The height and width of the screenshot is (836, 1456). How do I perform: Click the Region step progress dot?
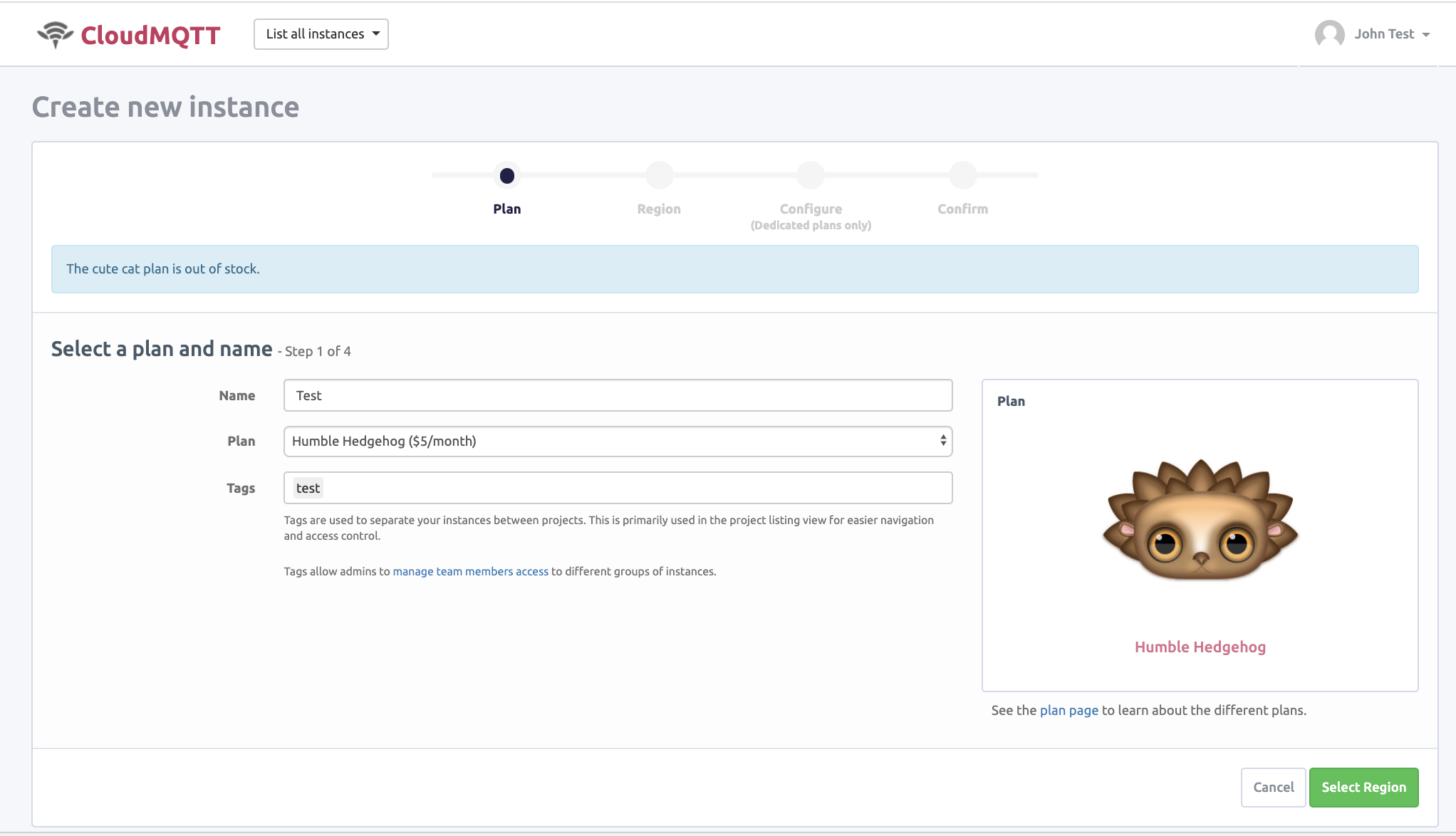659,175
